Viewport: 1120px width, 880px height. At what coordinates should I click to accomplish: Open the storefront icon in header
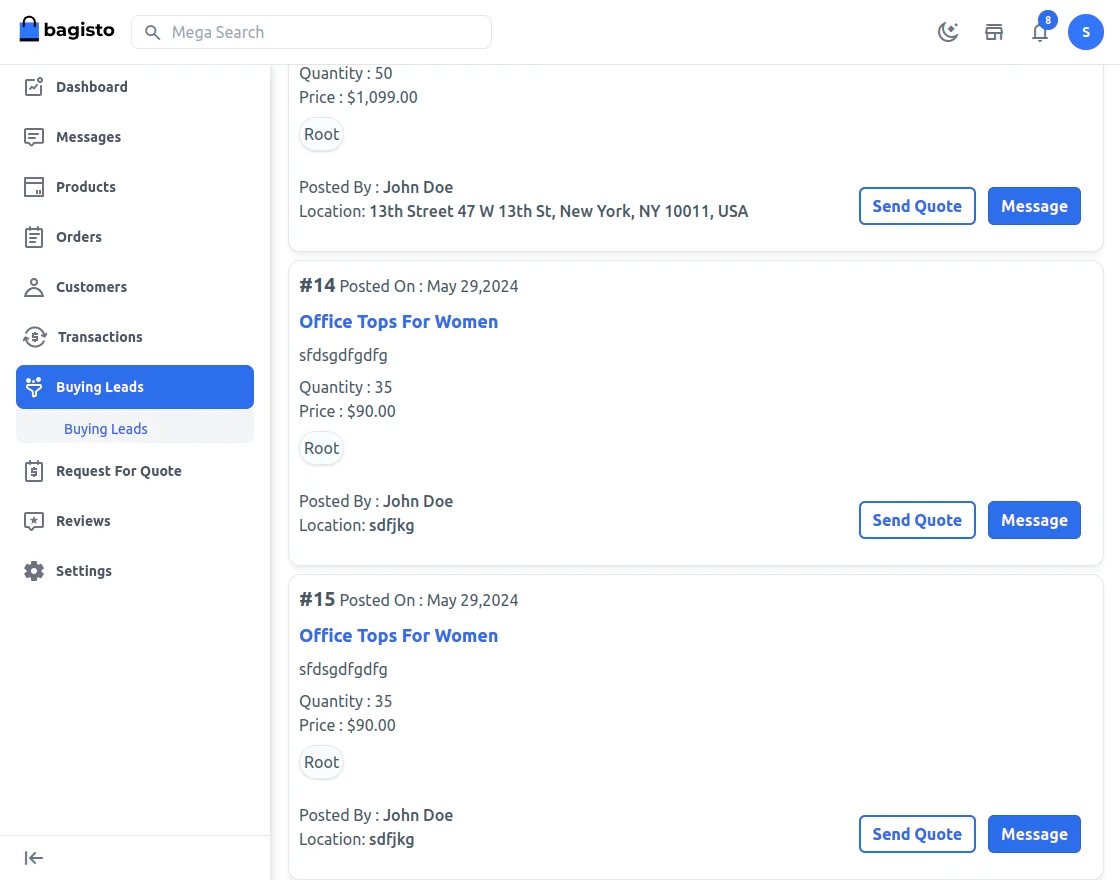[x=994, y=32]
